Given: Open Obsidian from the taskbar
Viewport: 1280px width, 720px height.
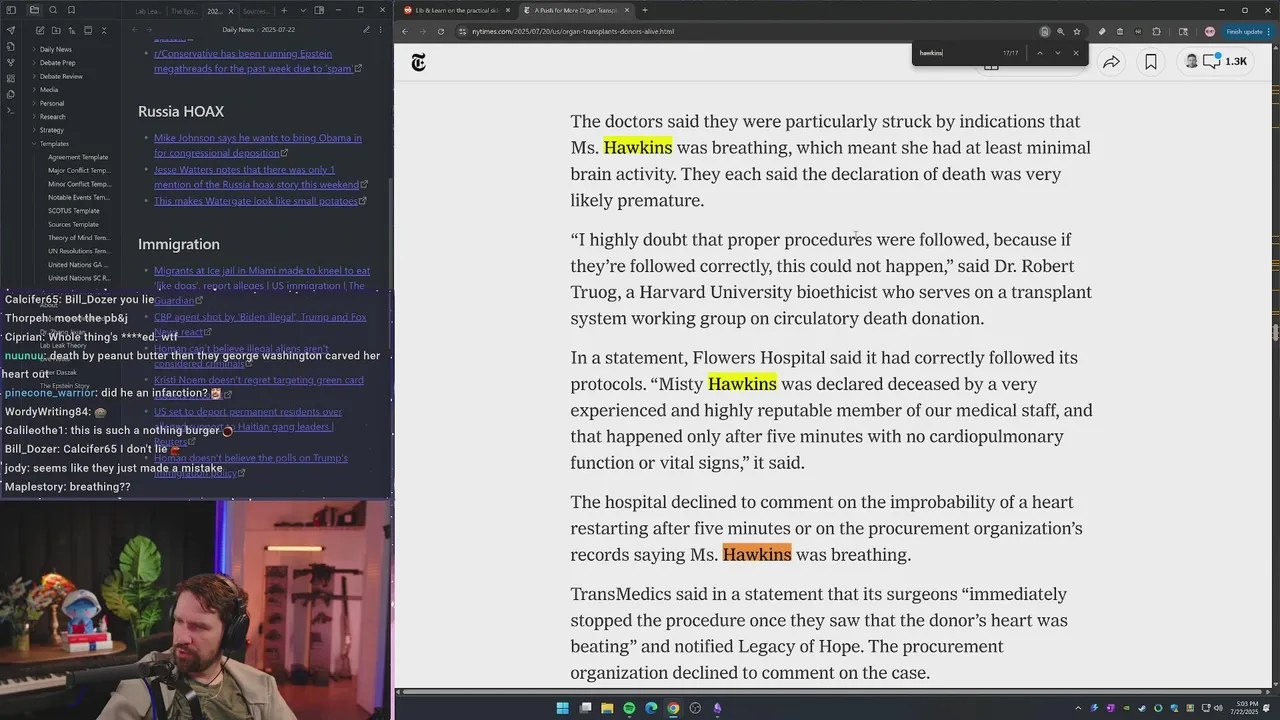Looking at the screenshot, I should point(717,708).
